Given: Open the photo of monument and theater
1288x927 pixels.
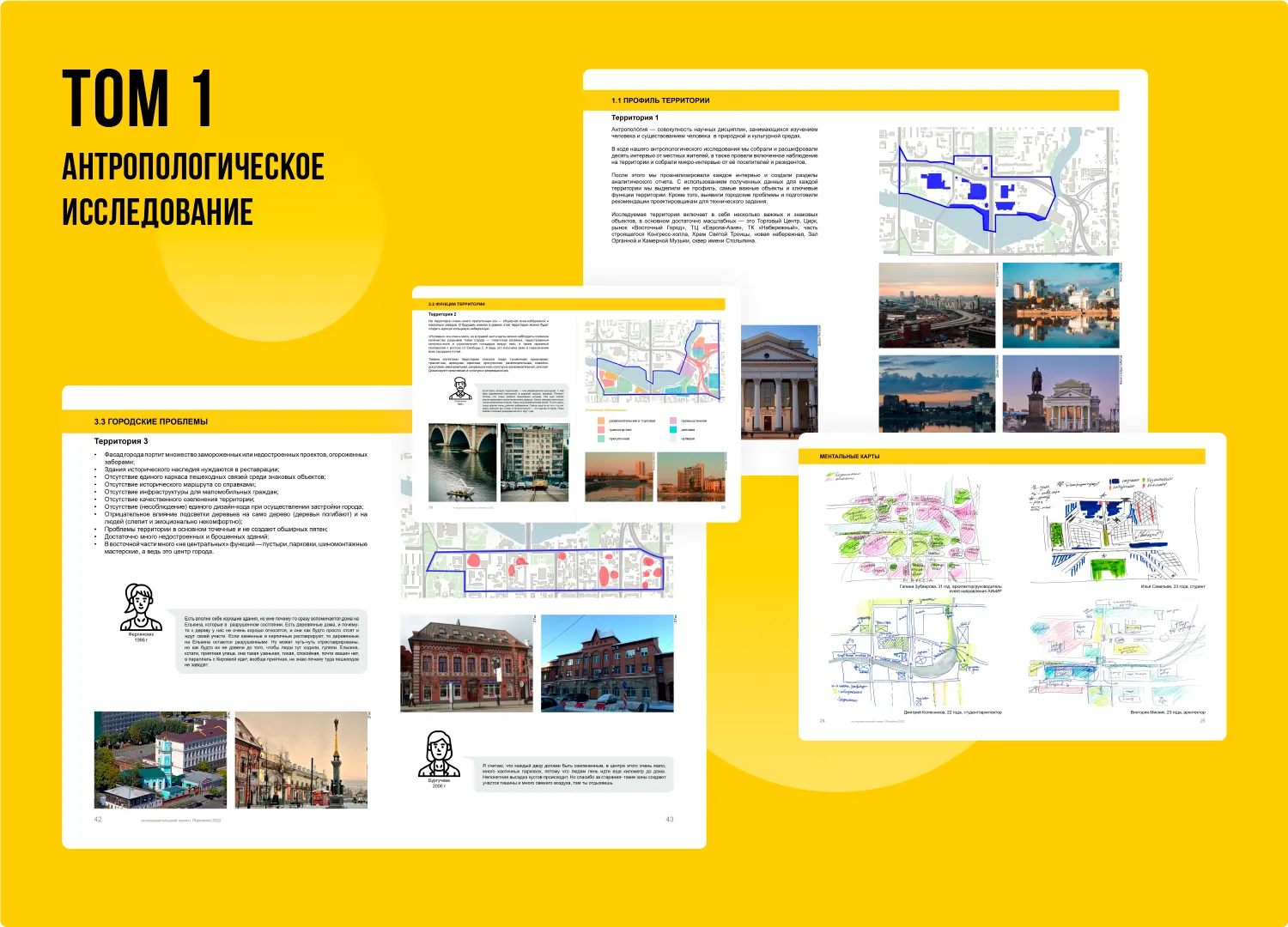Looking at the screenshot, I should click(x=1060, y=392).
